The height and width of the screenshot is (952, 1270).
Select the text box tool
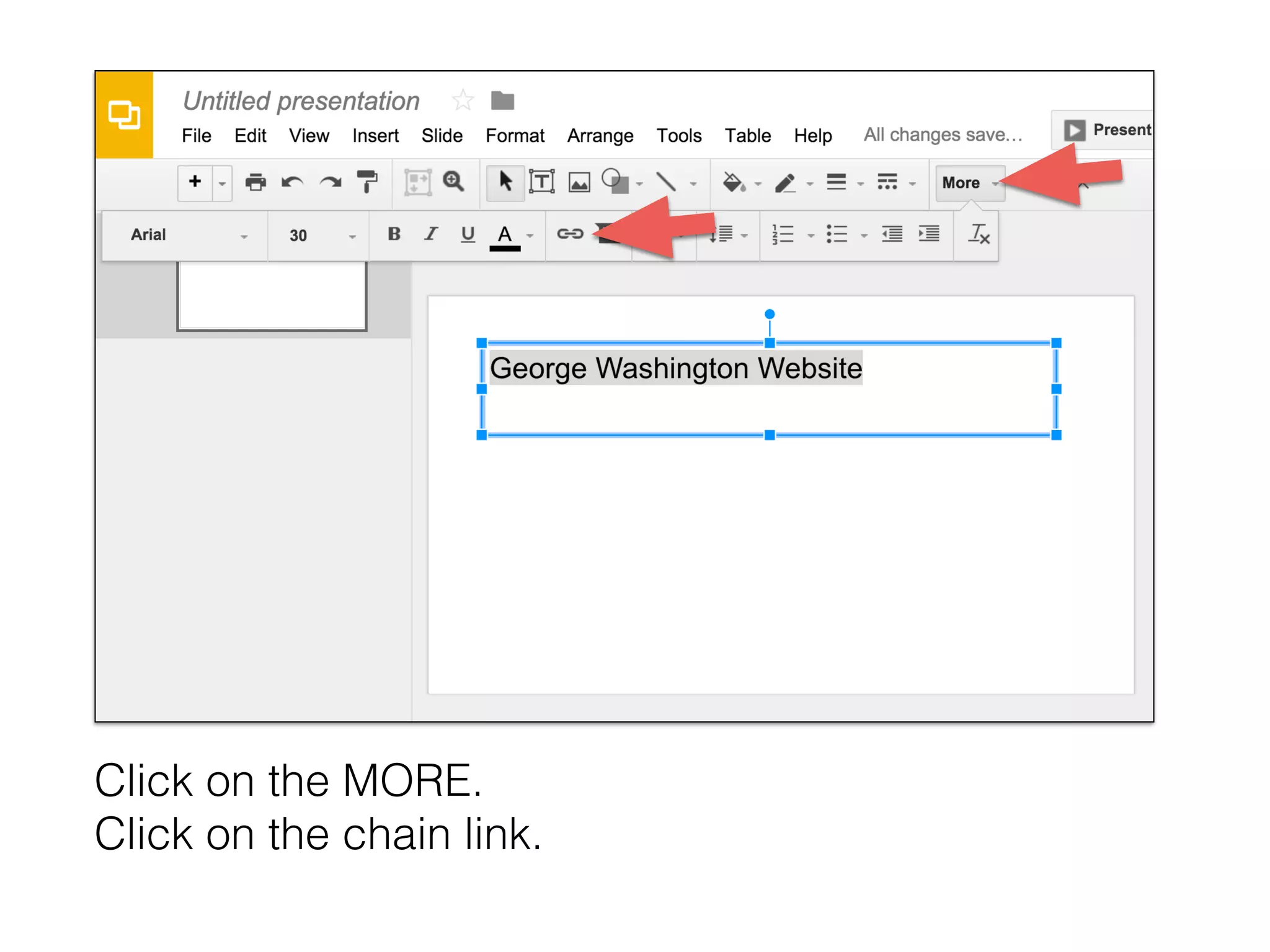coord(542,182)
